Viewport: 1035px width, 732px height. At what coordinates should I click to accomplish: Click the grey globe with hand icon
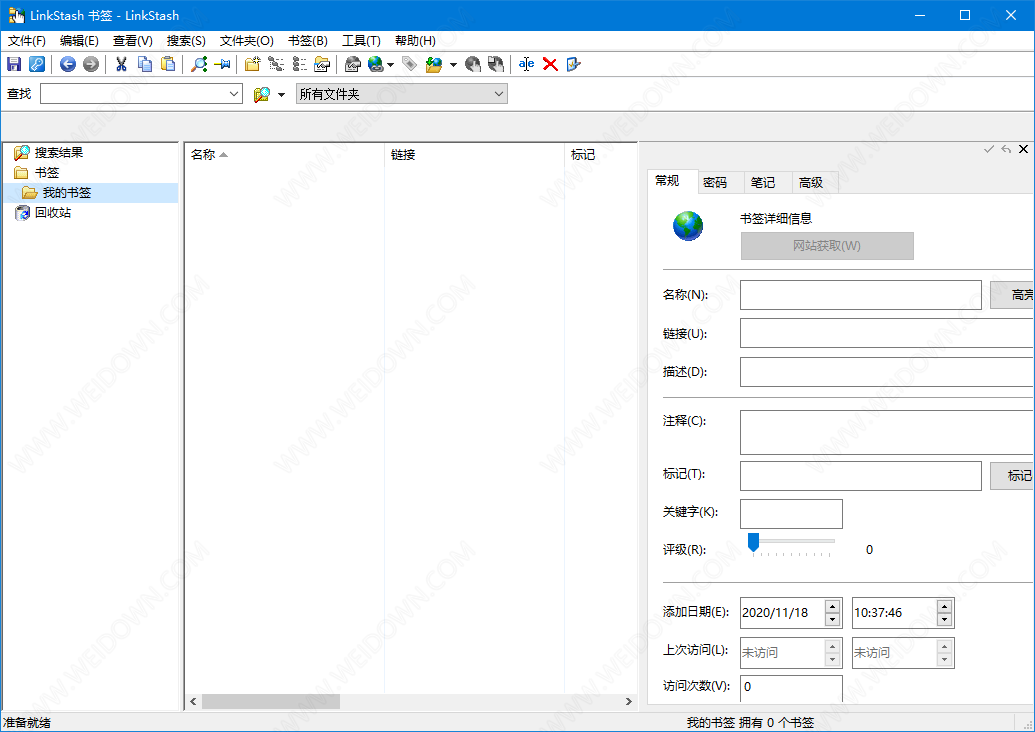473,64
